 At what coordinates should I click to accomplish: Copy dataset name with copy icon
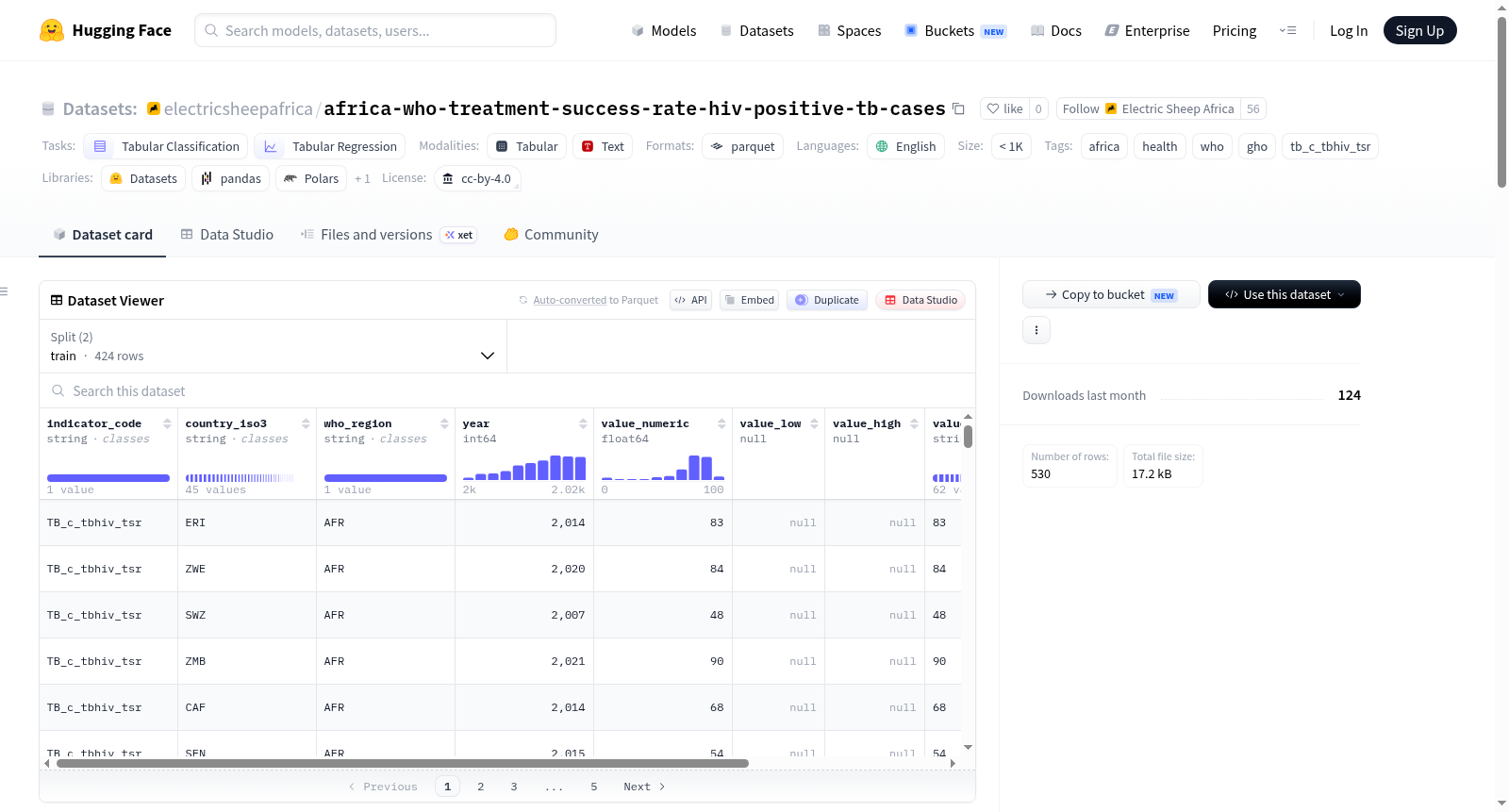(x=958, y=109)
